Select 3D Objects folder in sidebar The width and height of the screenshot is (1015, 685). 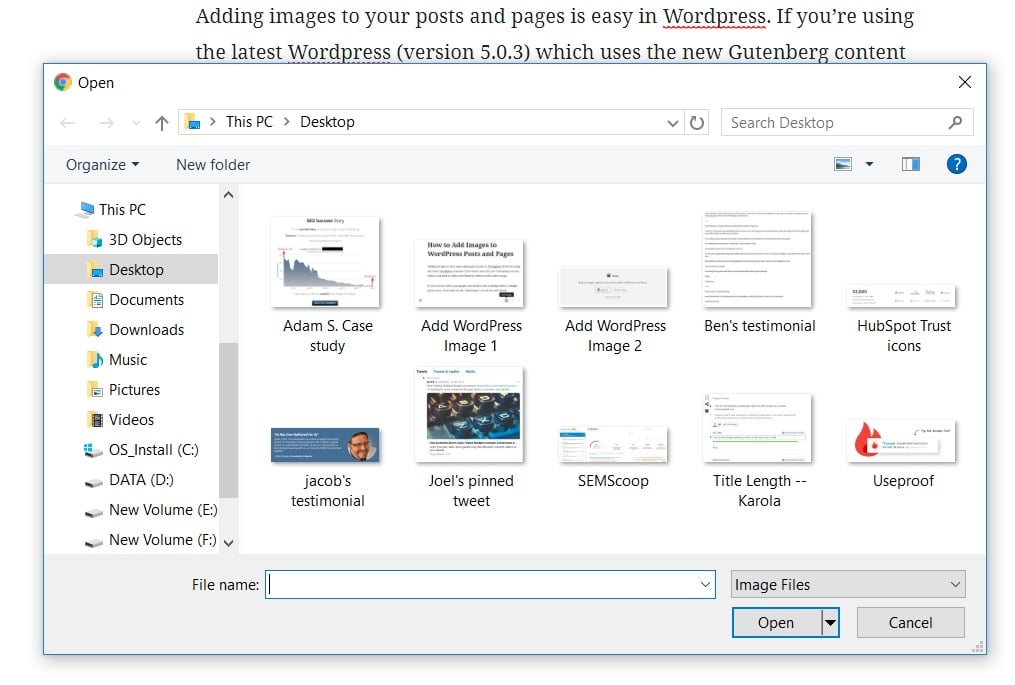coord(145,240)
